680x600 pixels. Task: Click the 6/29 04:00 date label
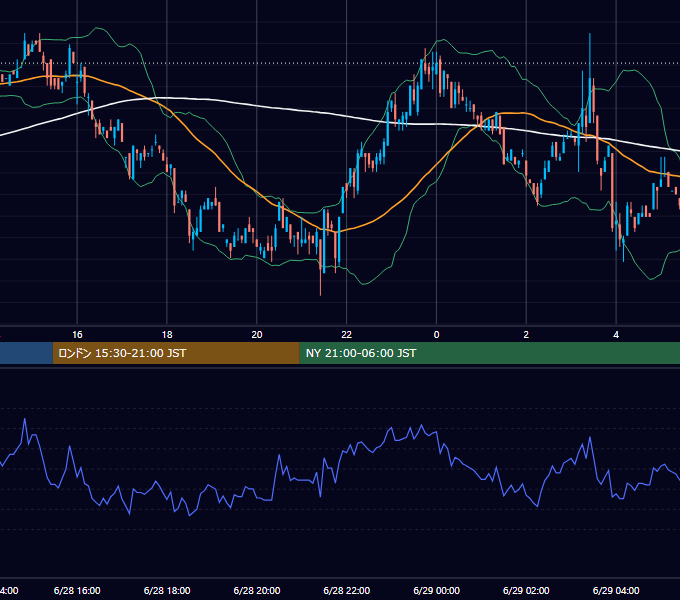click(x=616, y=590)
